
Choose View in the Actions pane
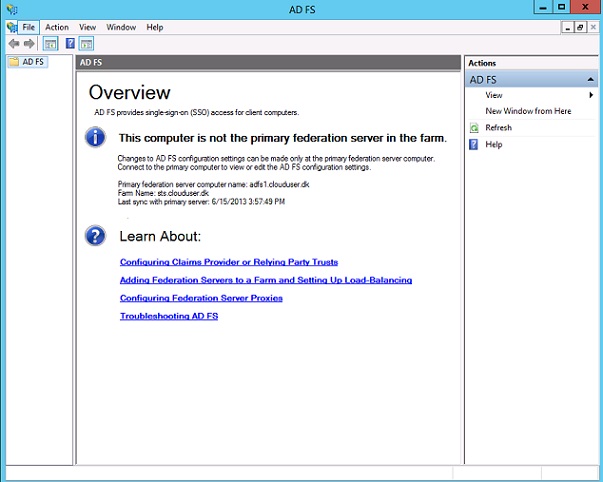494,95
